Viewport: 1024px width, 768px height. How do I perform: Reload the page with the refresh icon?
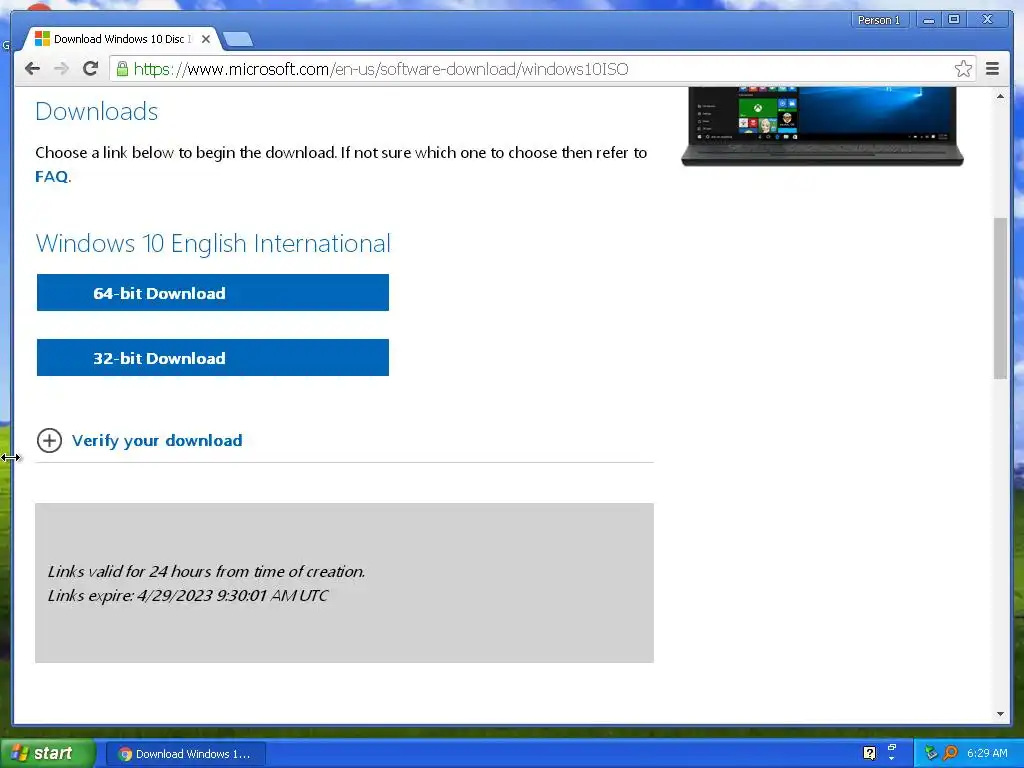pyautogui.click(x=90, y=69)
